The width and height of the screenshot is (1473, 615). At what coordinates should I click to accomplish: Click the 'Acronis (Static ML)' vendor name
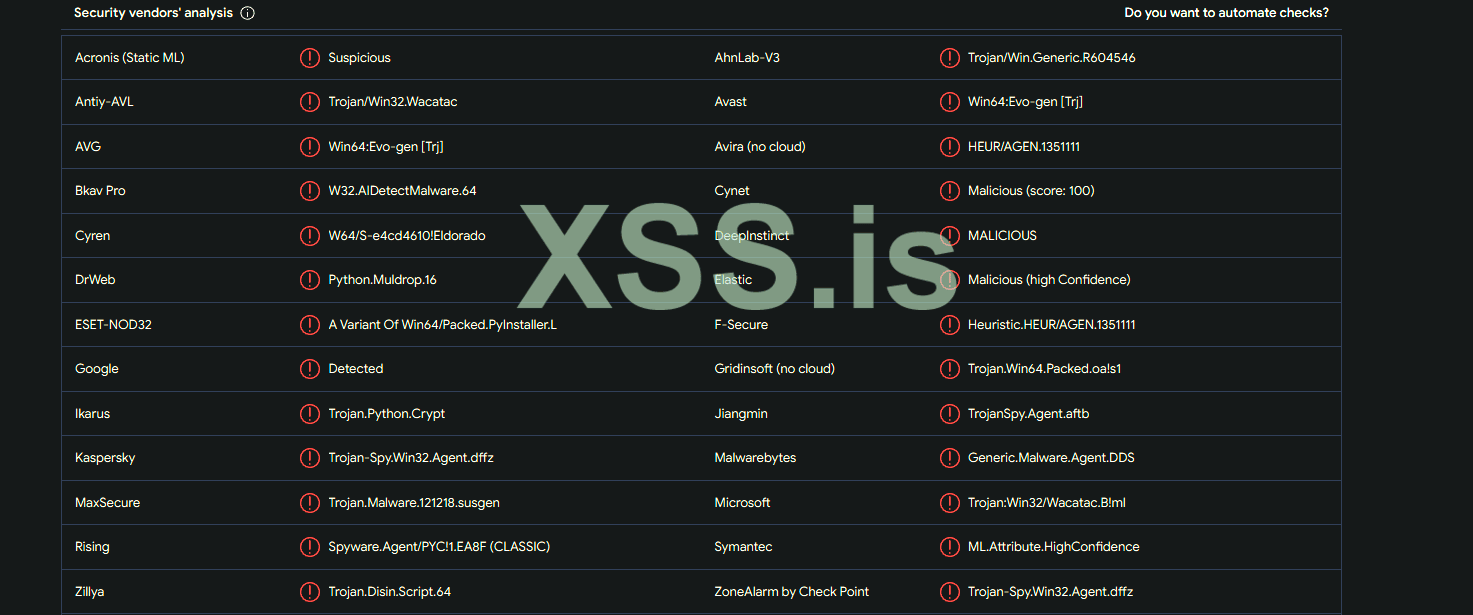tap(130, 58)
